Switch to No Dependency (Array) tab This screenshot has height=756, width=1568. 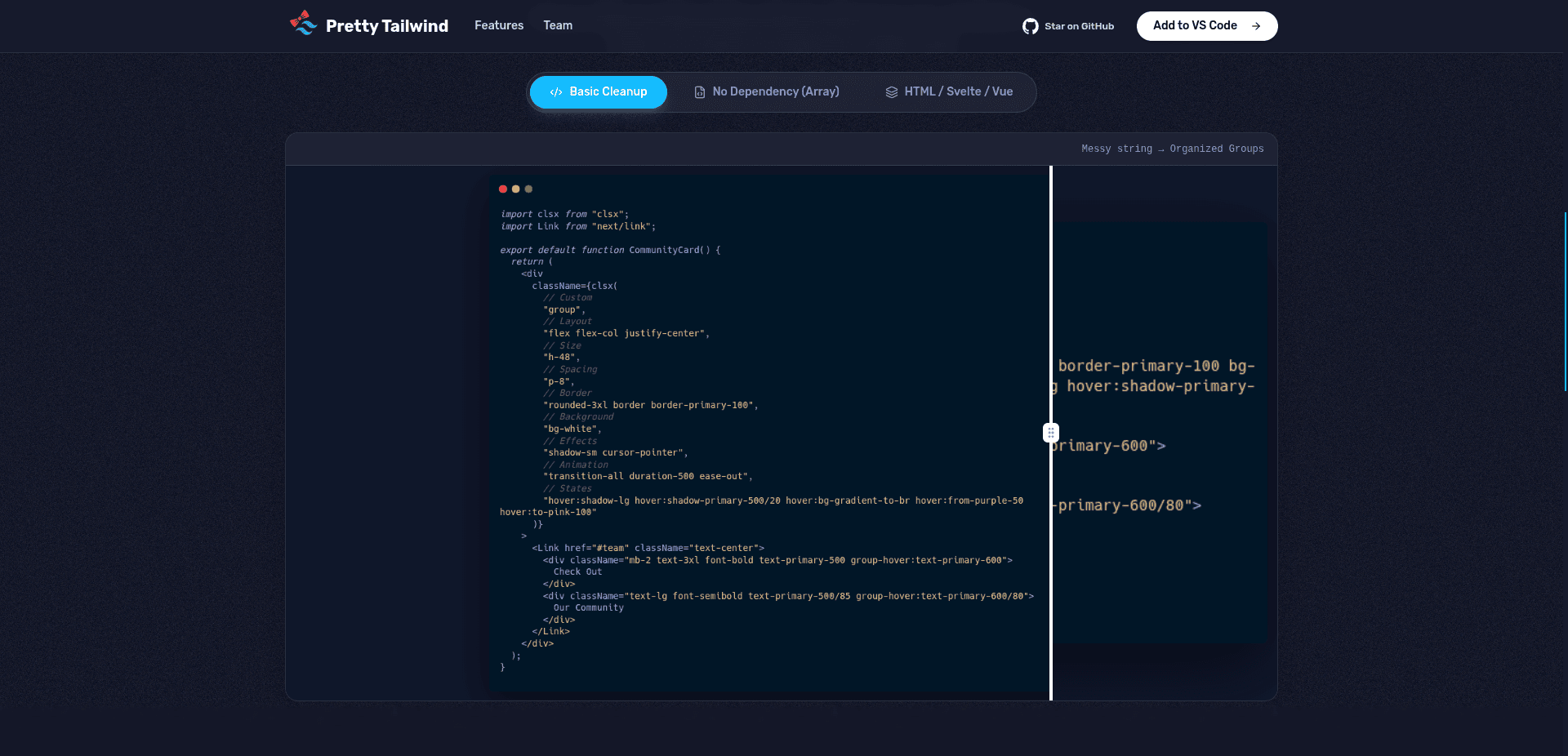pos(766,91)
